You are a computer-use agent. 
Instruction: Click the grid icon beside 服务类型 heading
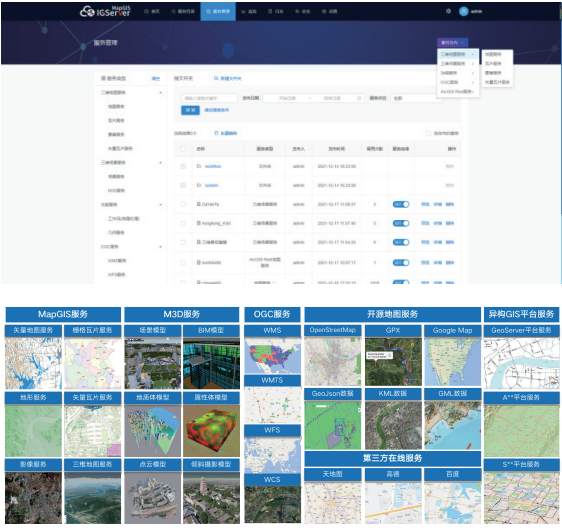coord(103,78)
